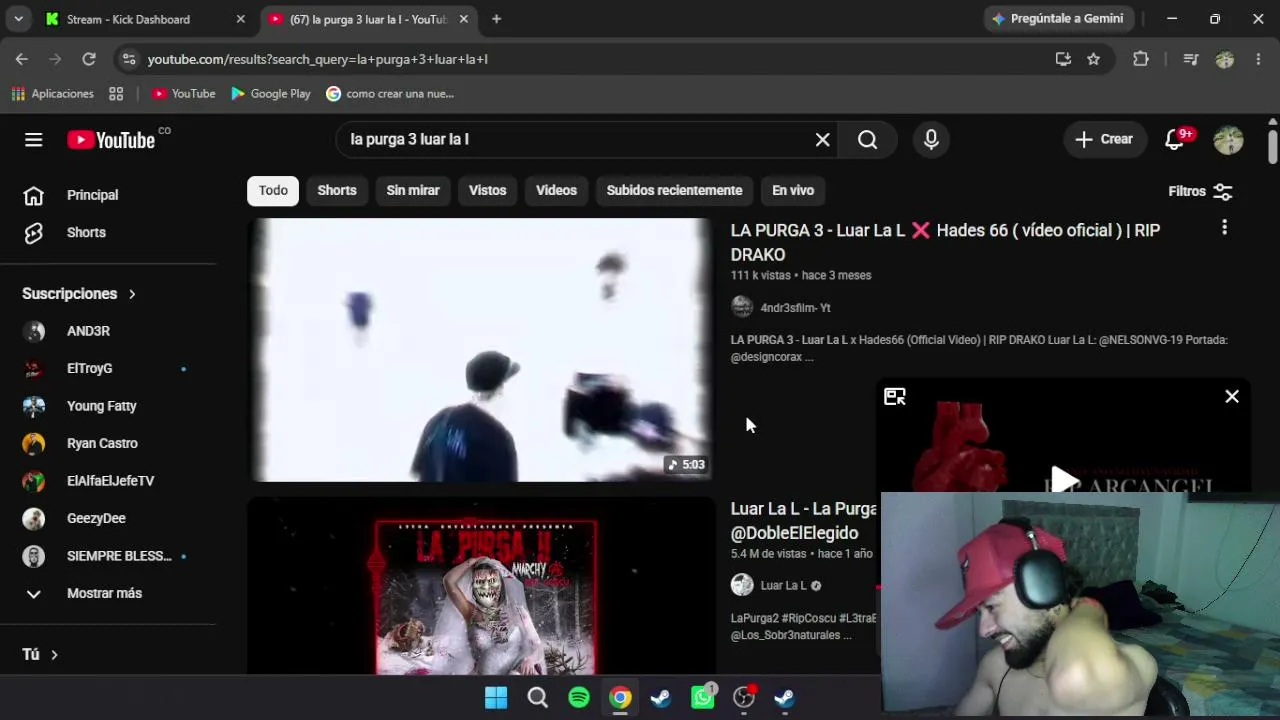Open Spotify from the taskbar
Image resolution: width=1280 pixels, height=720 pixels.
pyautogui.click(x=579, y=697)
